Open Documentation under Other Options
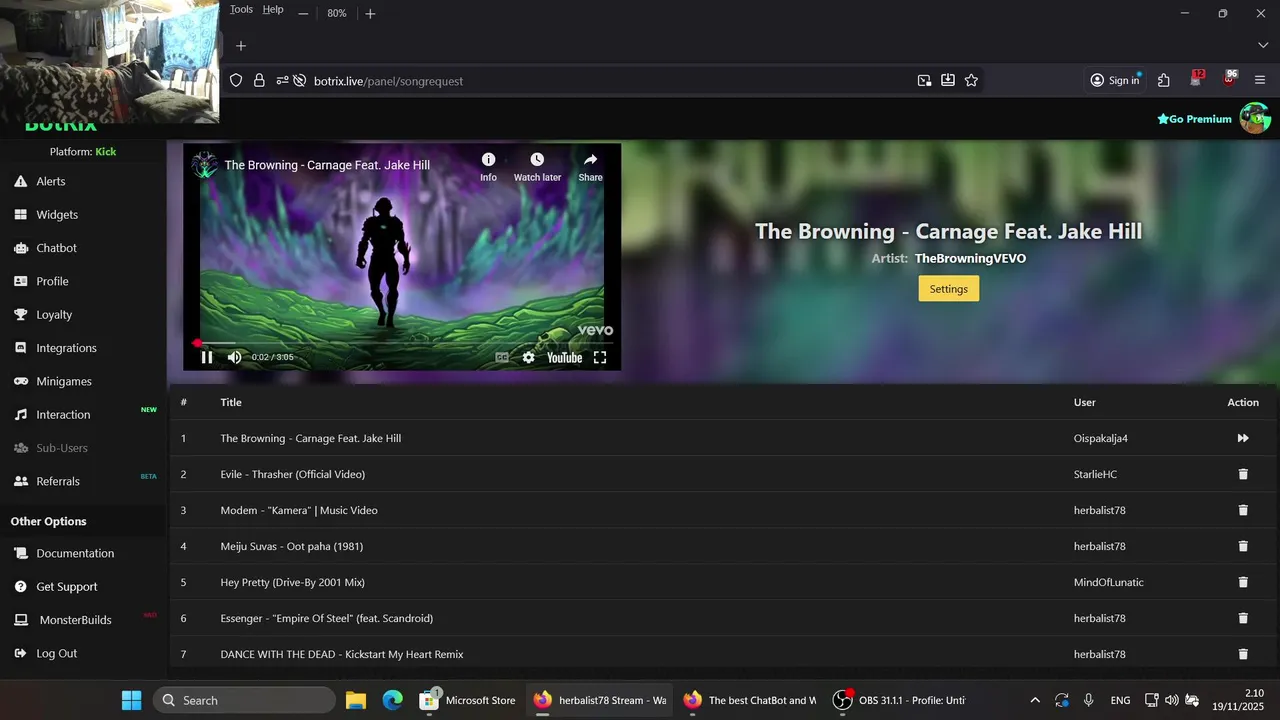 tap(75, 553)
